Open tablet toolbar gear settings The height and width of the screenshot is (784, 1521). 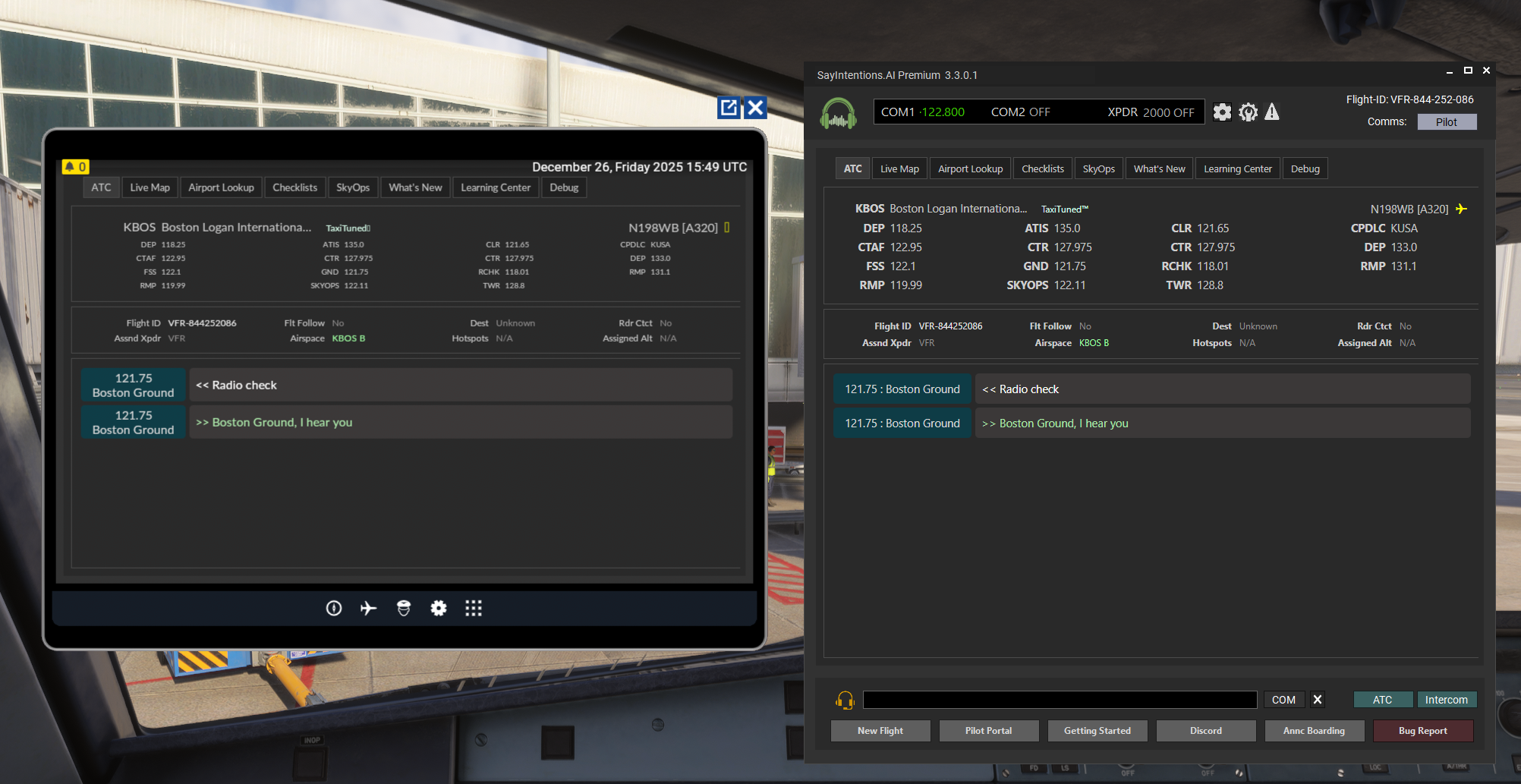coord(439,608)
